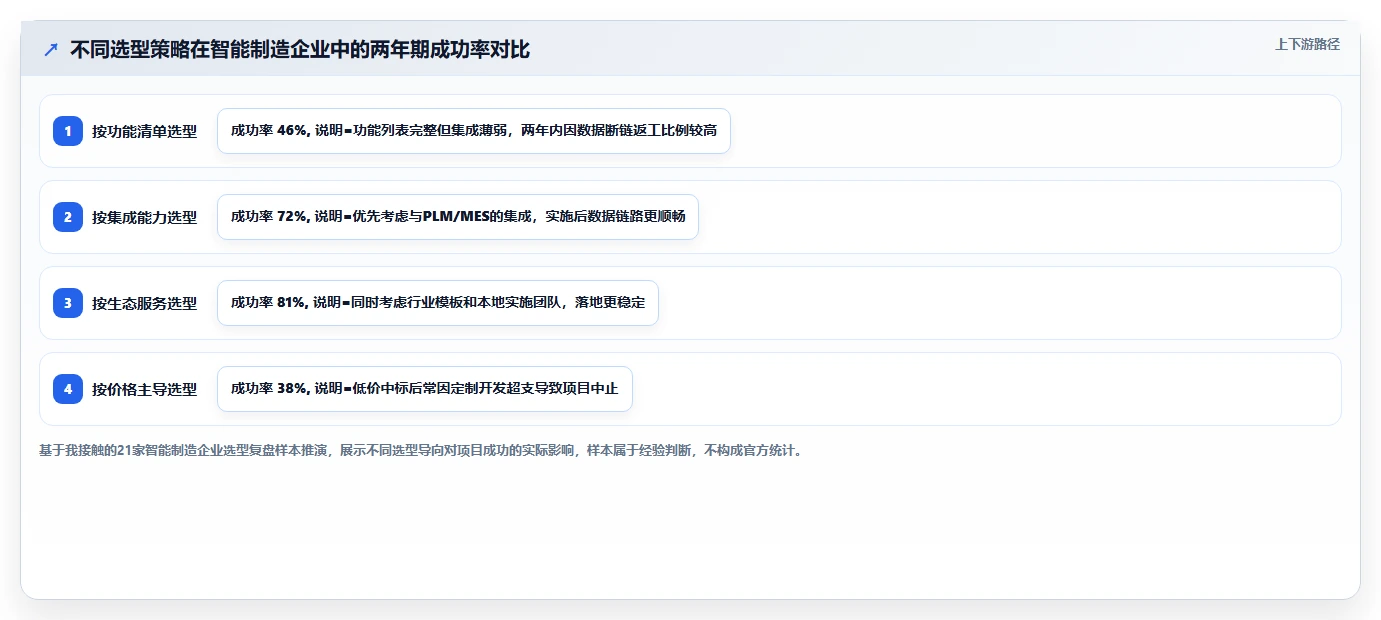Click the footnote starting with 基于我接触的21家
Screen dimensions: 1381x620
[x=421, y=451]
